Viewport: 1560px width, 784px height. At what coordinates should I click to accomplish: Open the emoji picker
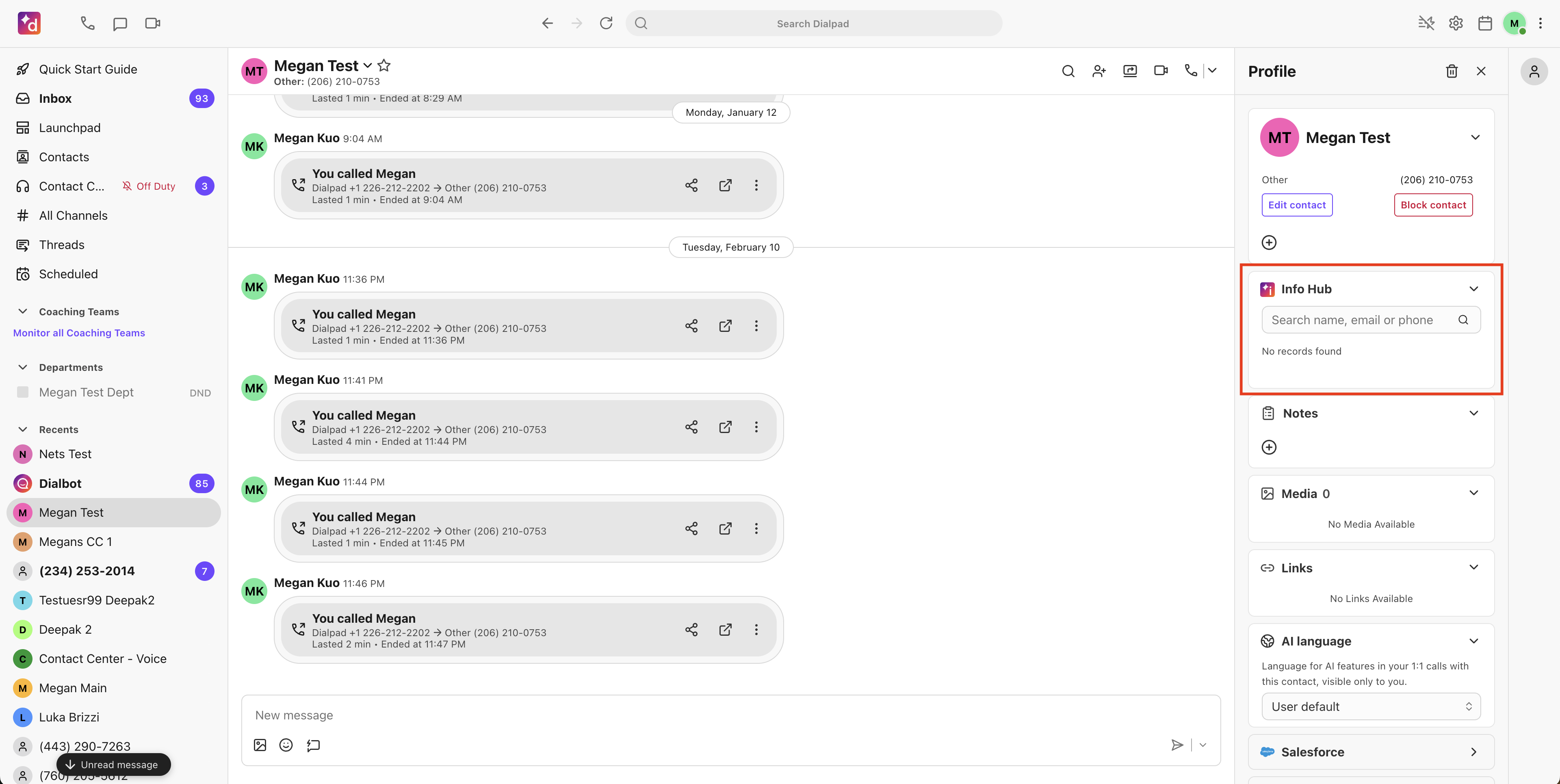click(x=286, y=745)
